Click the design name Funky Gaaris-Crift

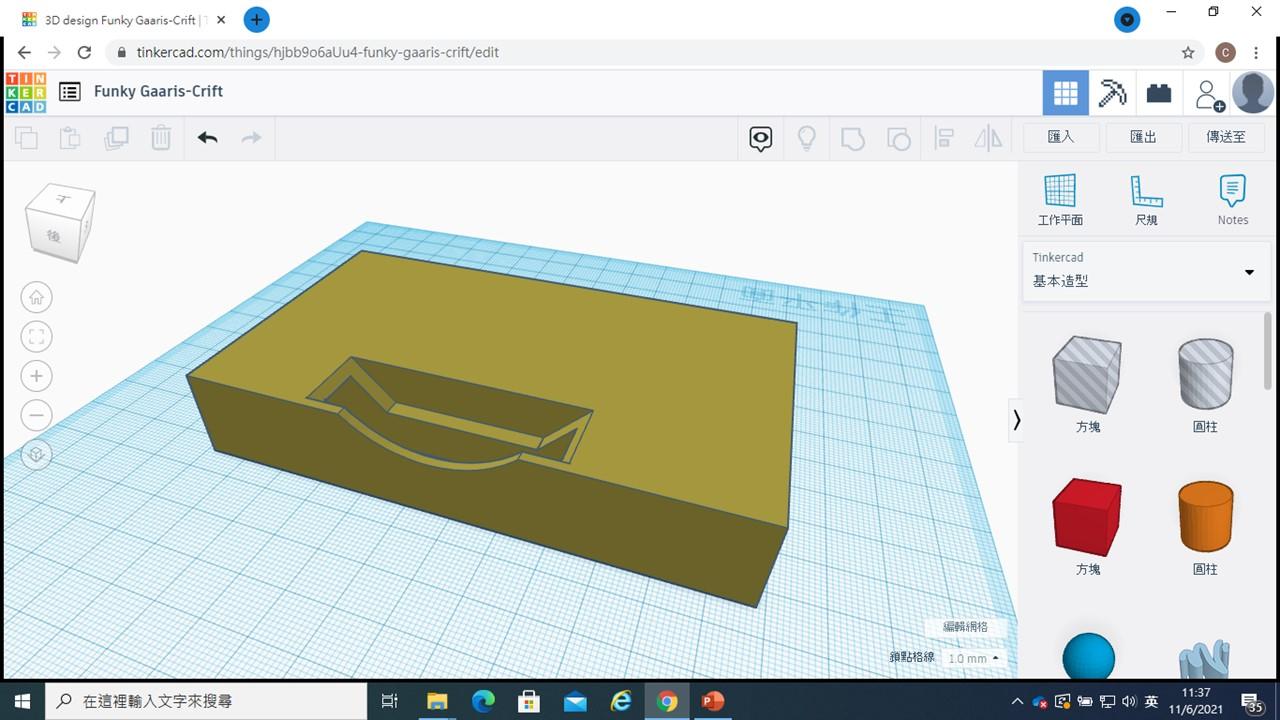(158, 91)
